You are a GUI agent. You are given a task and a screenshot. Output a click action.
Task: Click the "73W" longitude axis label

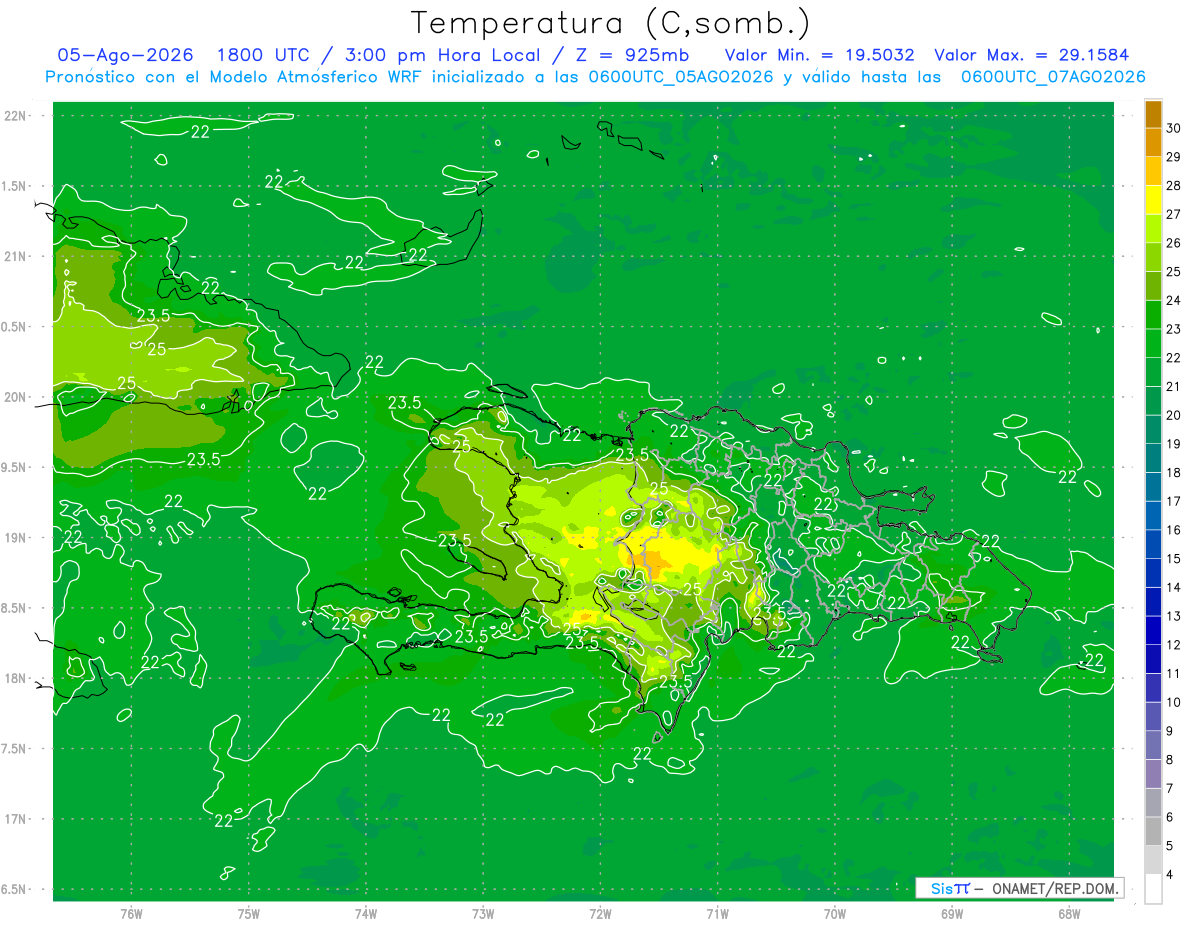coord(483,914)
